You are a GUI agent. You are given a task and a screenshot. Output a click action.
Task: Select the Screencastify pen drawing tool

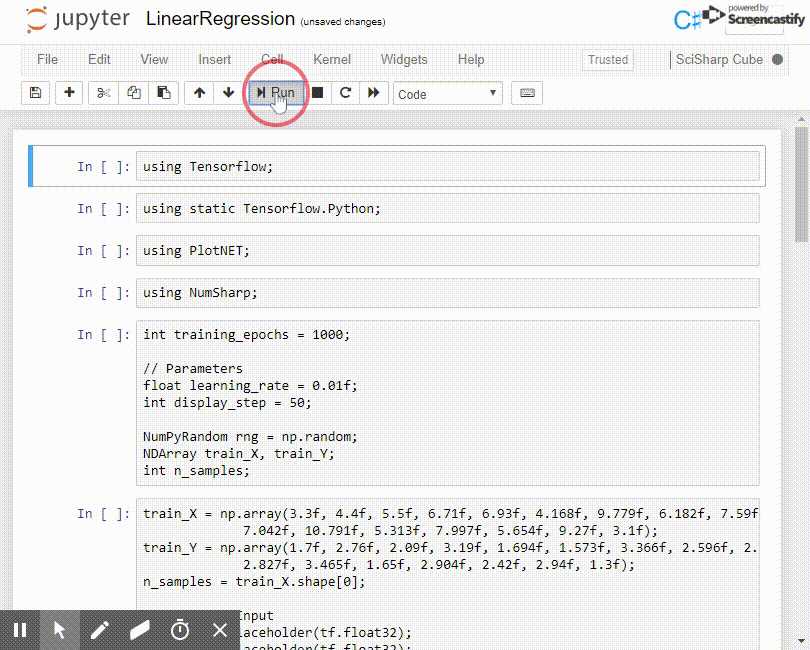click(99, 630)
